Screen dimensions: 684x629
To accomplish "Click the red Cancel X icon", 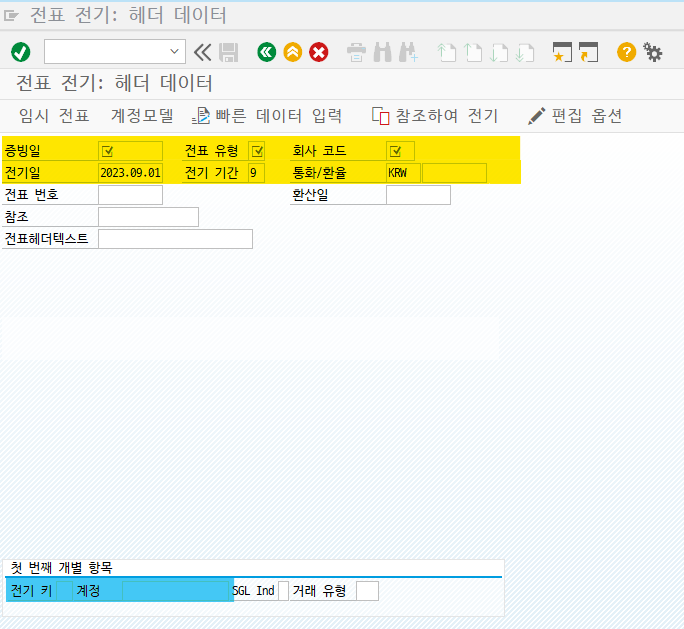I will [x=319, y=52].
